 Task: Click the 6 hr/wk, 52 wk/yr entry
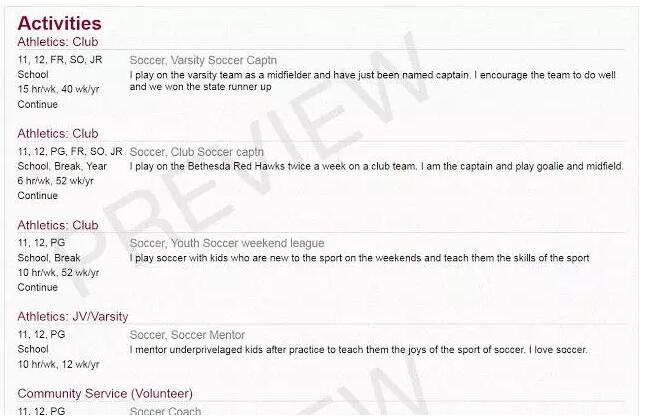(55, 181)
